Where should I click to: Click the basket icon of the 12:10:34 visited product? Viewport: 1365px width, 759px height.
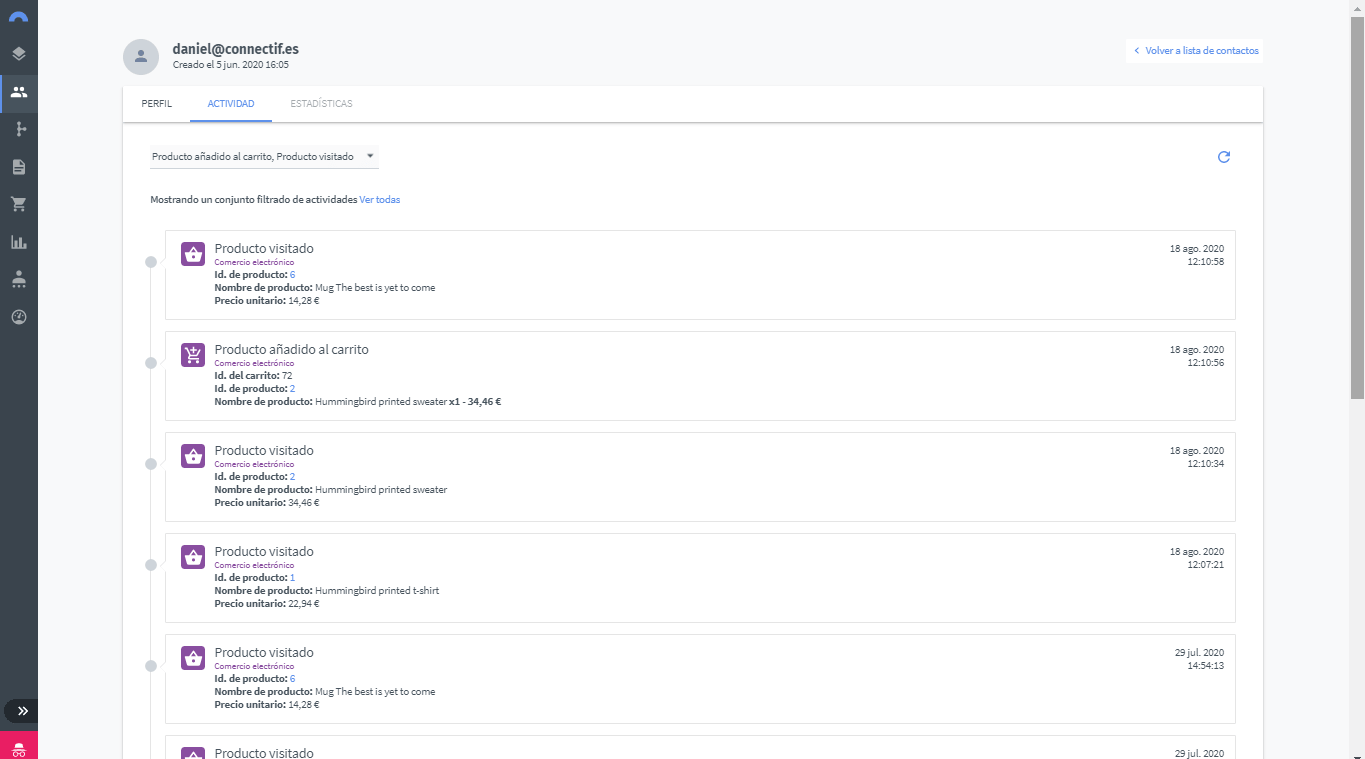(193, 456)
